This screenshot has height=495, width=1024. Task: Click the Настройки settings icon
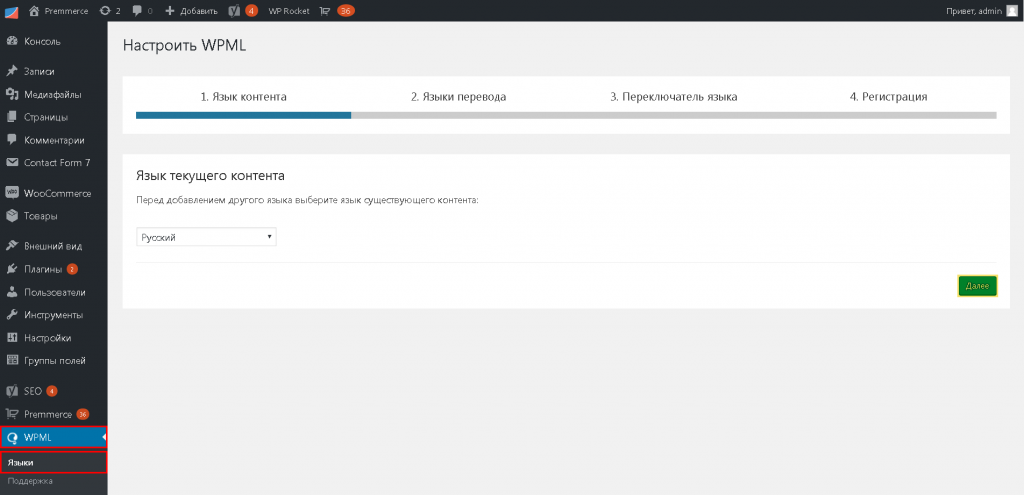coord(11,338)
